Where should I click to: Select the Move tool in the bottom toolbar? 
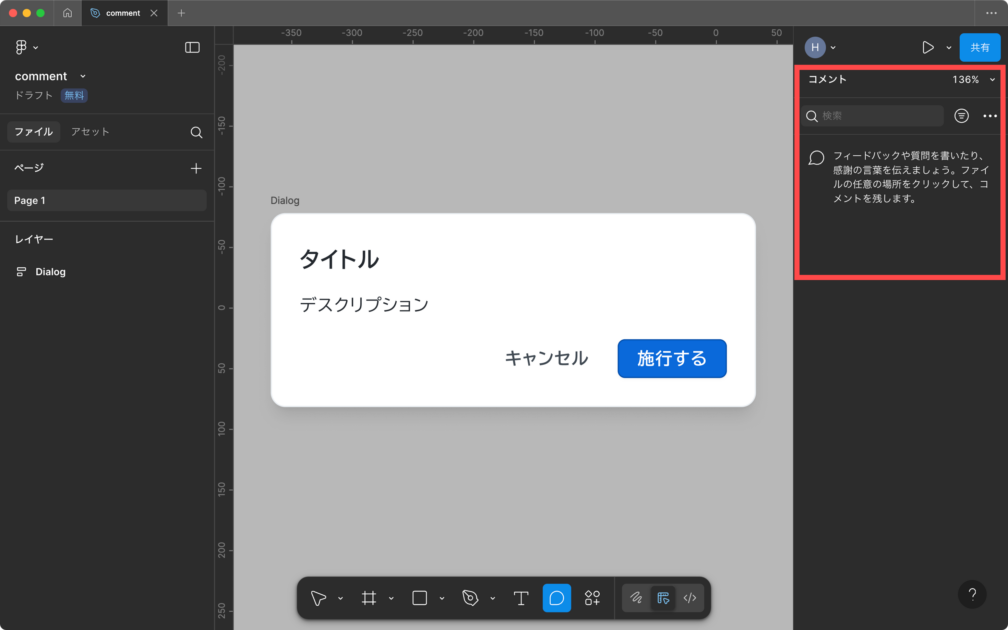[x=318, y=598]
